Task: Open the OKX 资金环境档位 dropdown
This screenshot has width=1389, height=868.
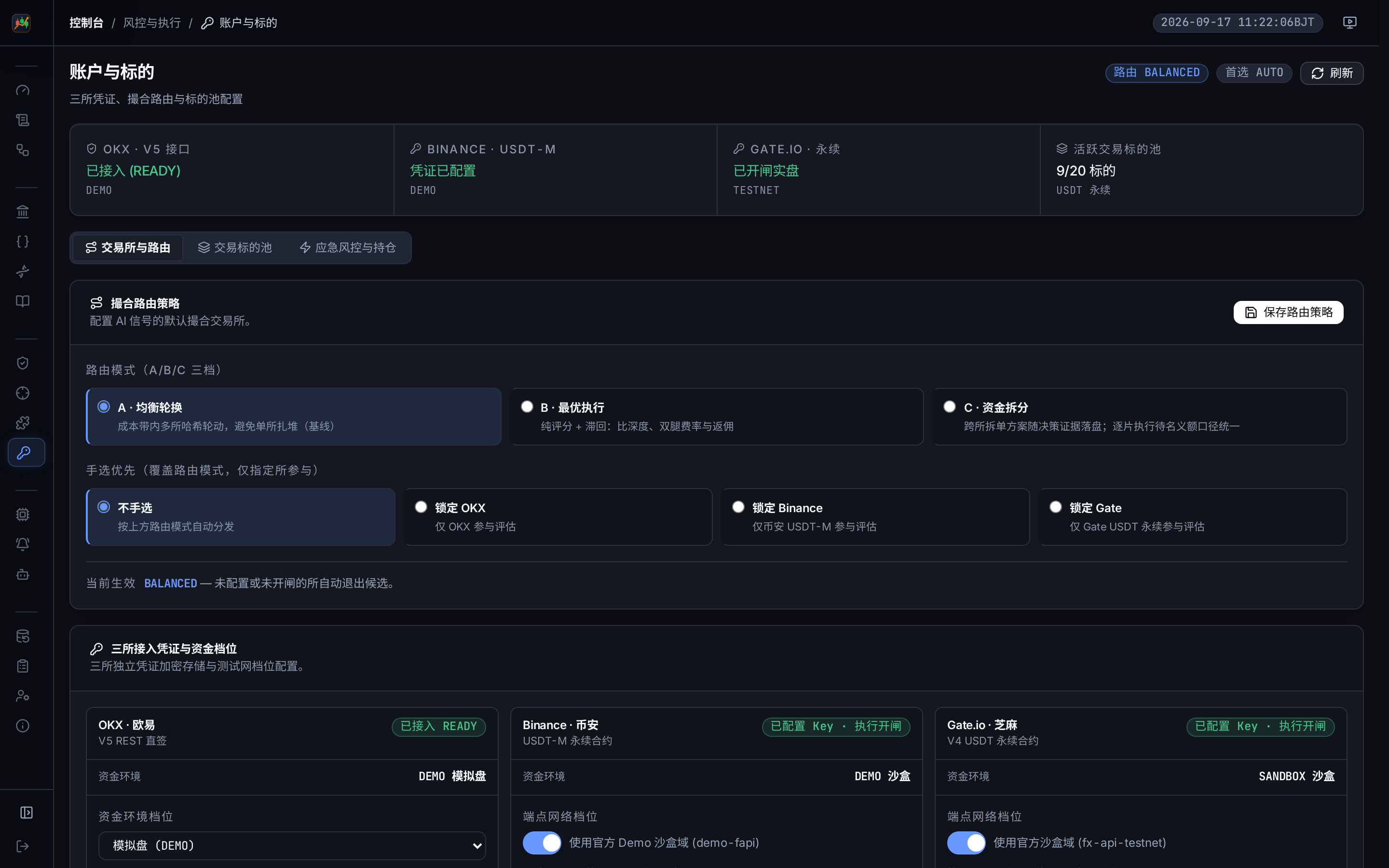Action: coord(292,846)
